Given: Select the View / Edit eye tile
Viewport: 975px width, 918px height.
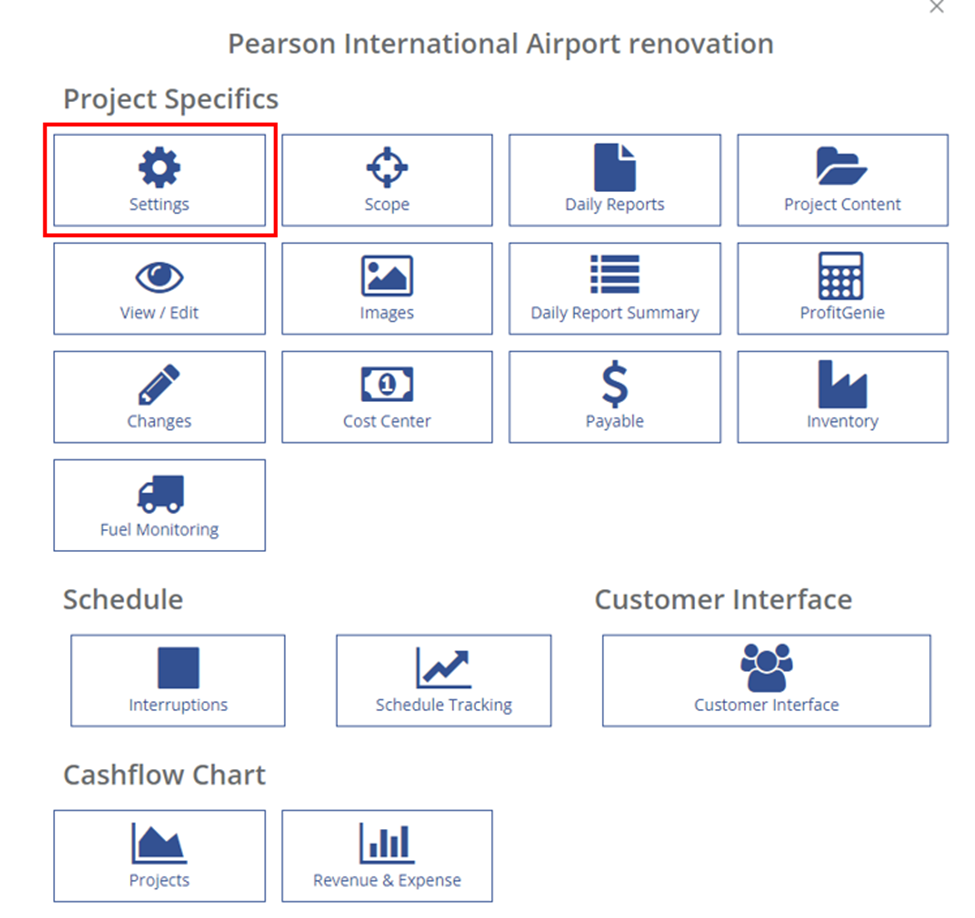Looking at the screenshot, I should 159,289.
